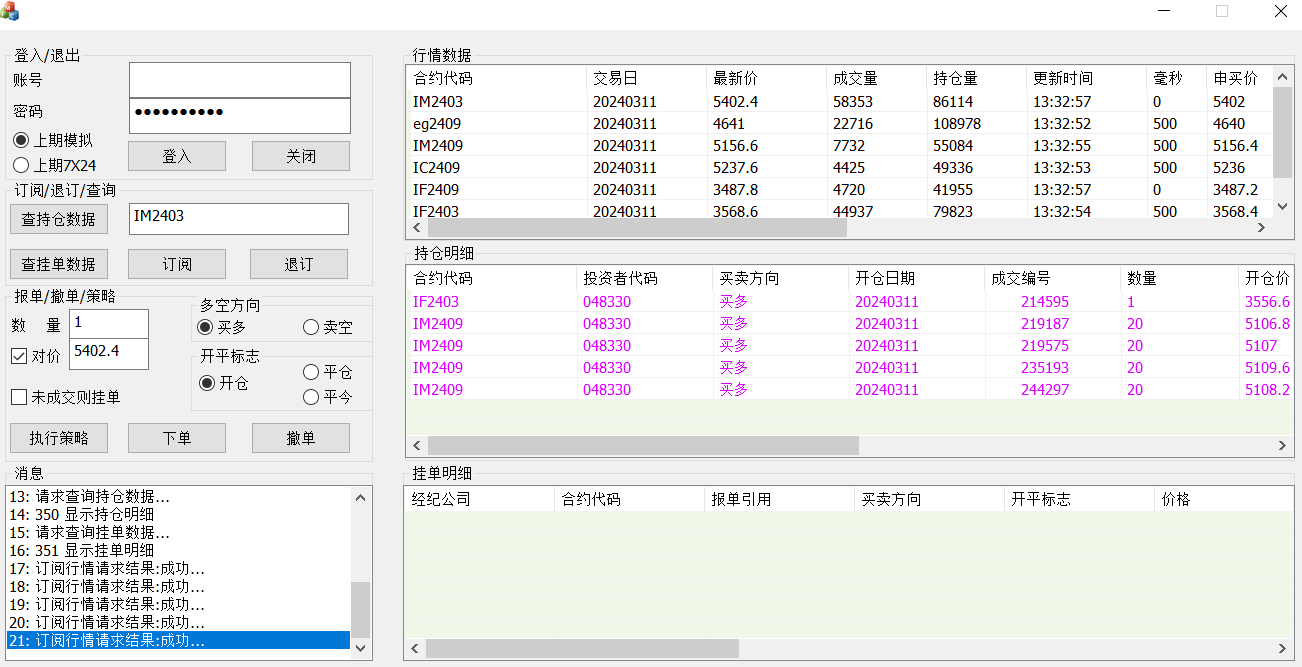Click the contract code field showing IM2403
The image size is (1302, 667).
pos(239,219)
